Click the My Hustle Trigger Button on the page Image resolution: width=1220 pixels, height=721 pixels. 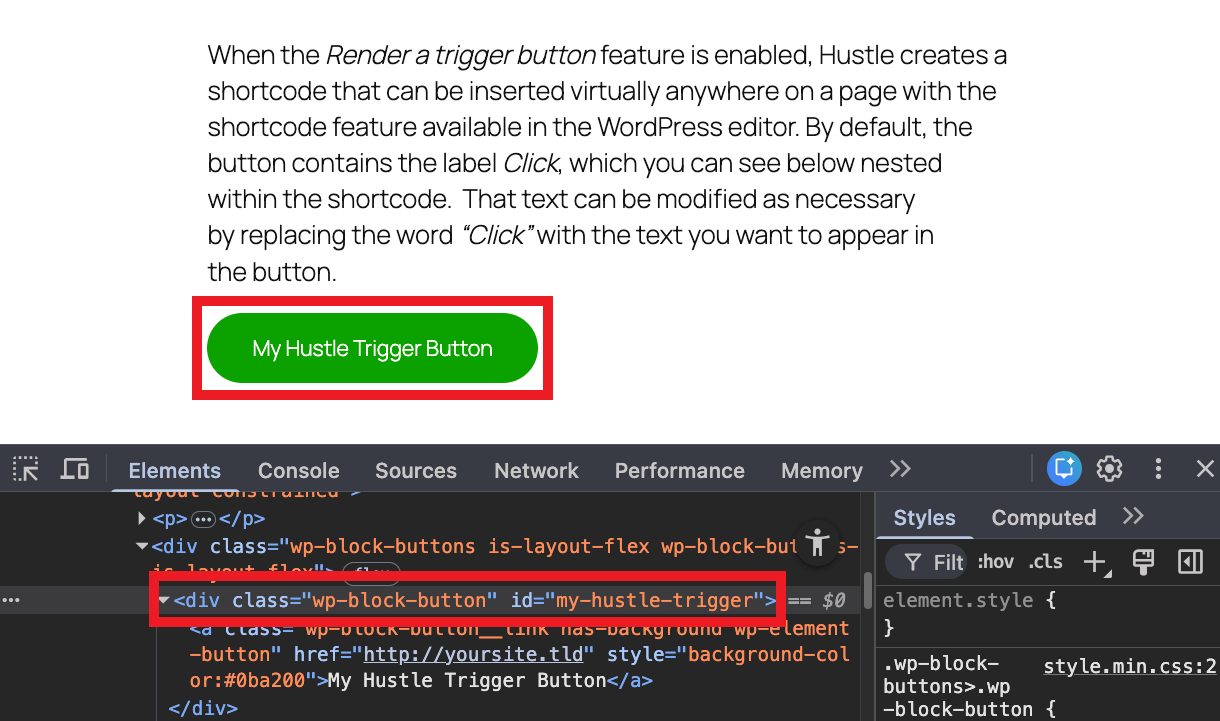pyautogui.click(x=372, y=348)
